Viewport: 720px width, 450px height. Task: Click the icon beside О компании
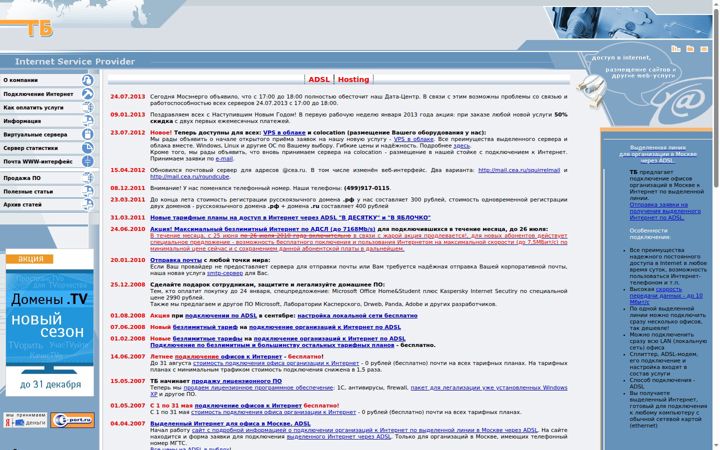pyautogui.click(x=87, y=80)
